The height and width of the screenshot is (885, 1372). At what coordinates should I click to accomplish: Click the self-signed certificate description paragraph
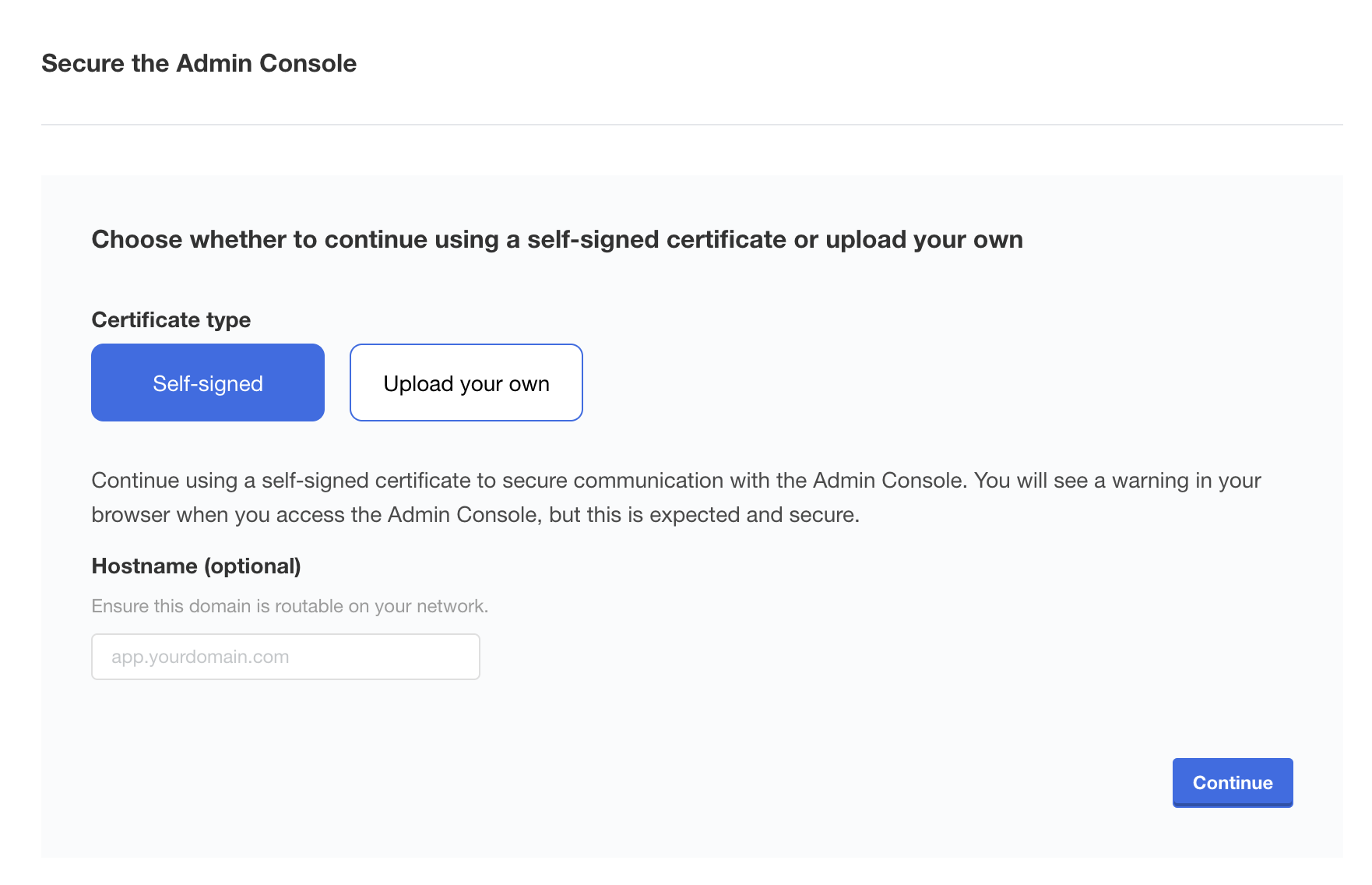coord(676,497)
